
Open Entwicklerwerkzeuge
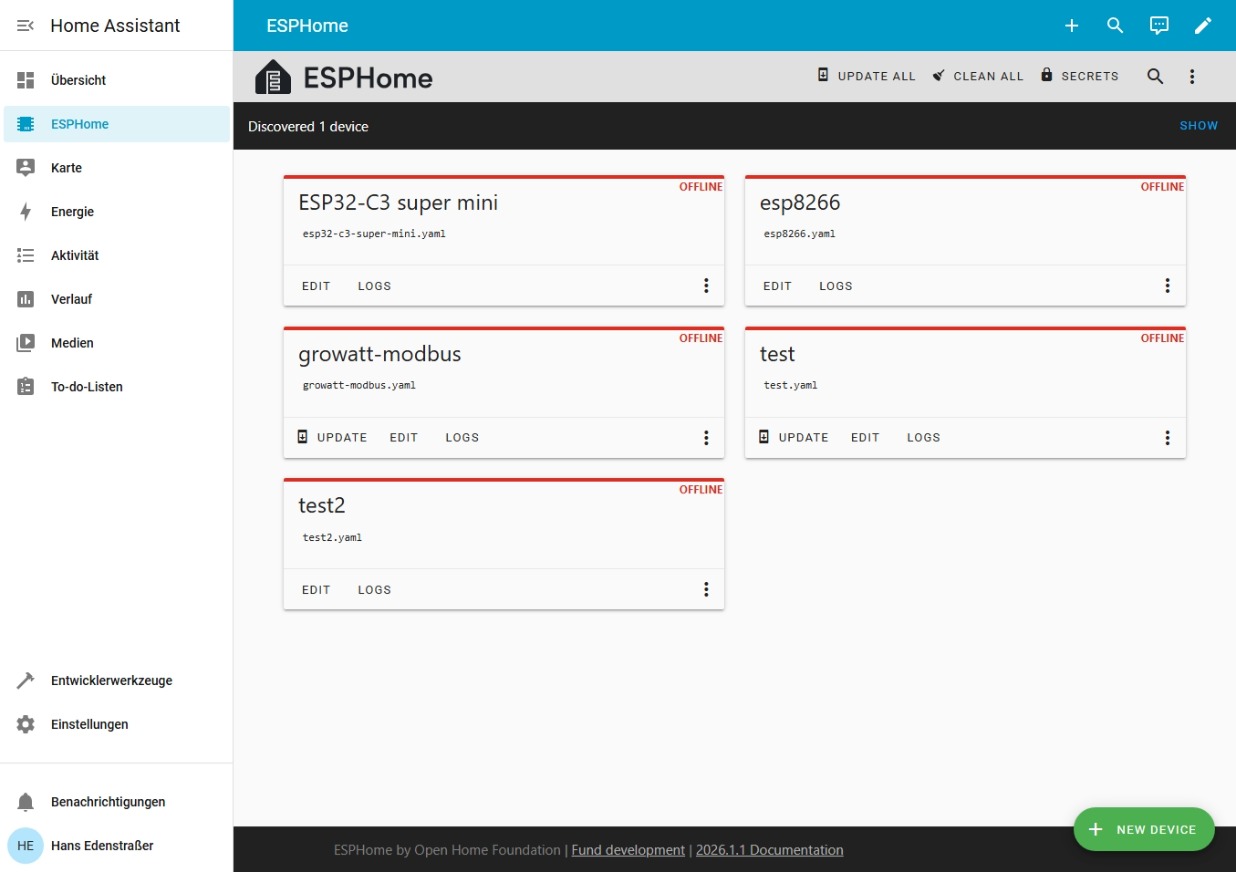click(x=116, y=681)
